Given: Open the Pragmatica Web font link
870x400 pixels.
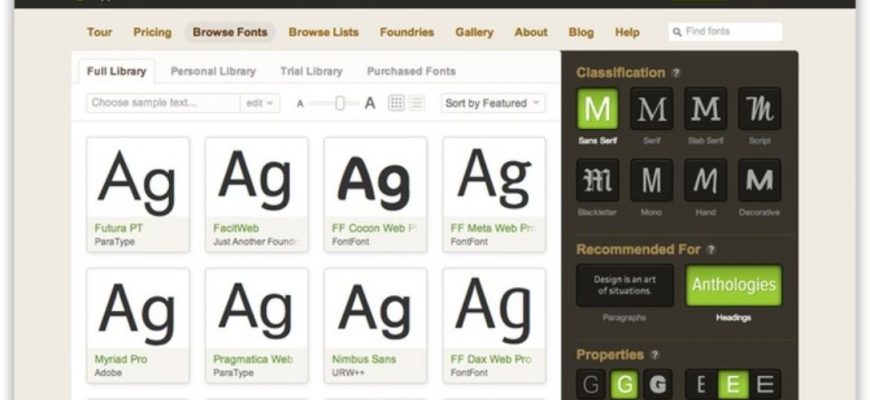Looking at the screenshot, I should coord(253,360).
